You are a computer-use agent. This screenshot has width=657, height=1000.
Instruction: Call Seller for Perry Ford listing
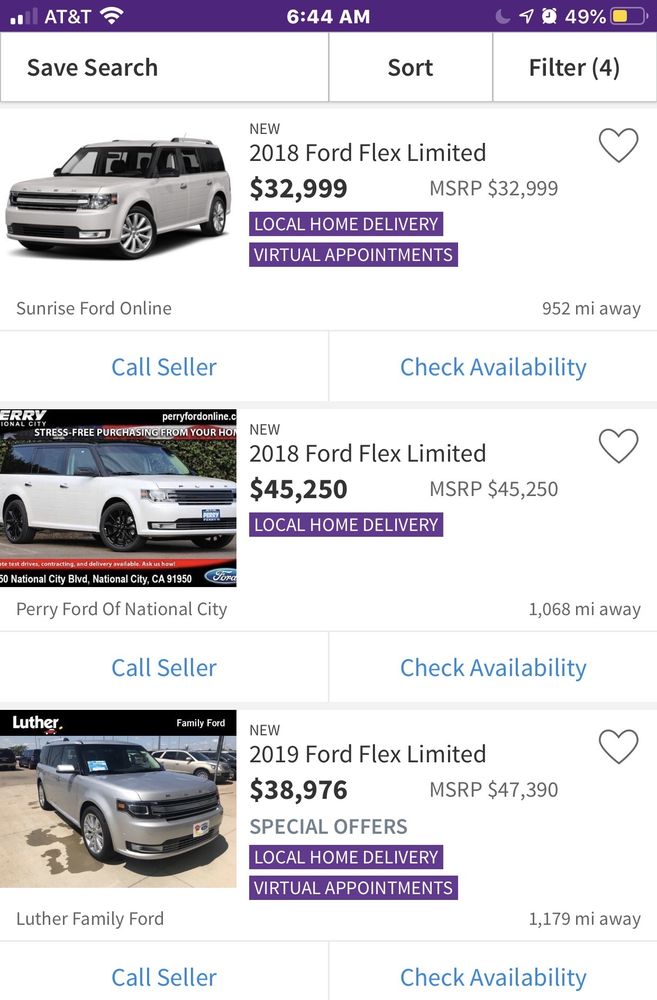(x=164, y=667)
